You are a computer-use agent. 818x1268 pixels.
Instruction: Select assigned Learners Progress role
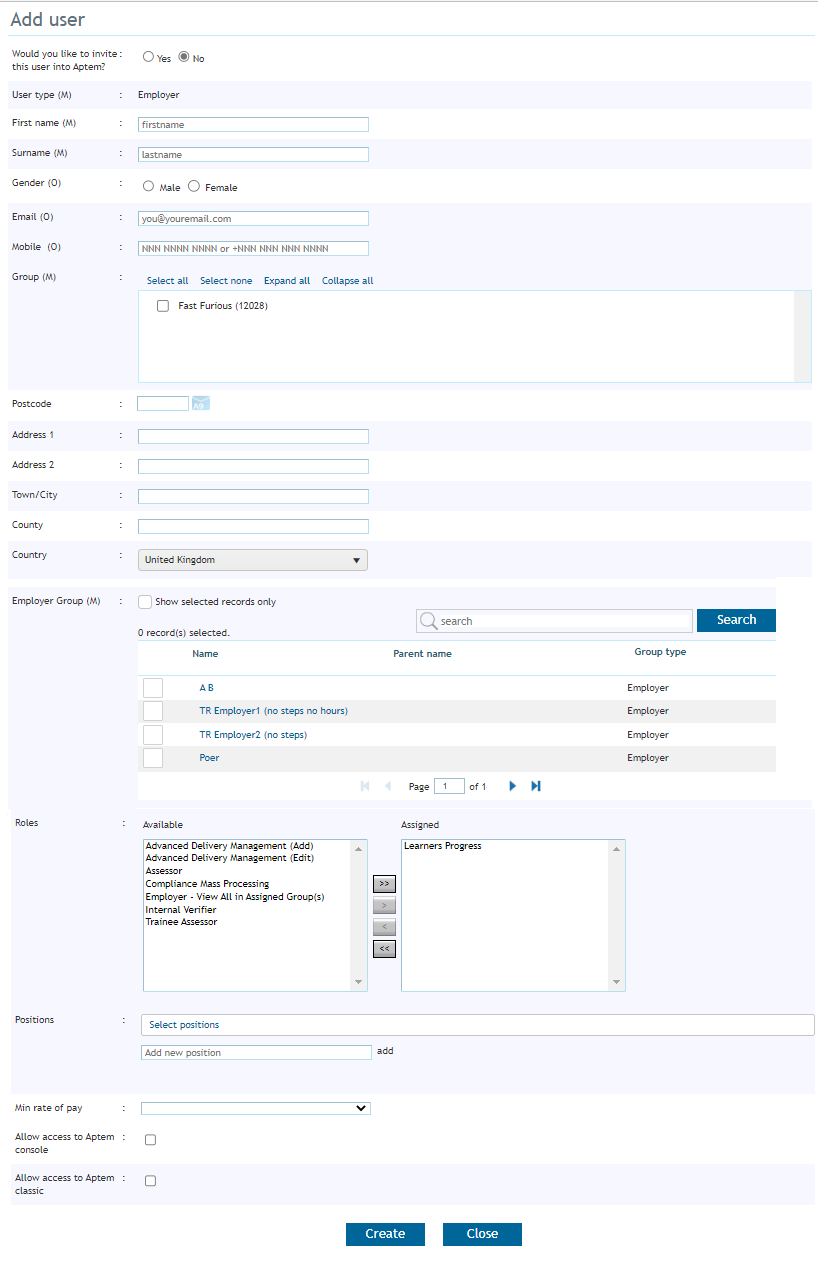click(x=442, y=846)
